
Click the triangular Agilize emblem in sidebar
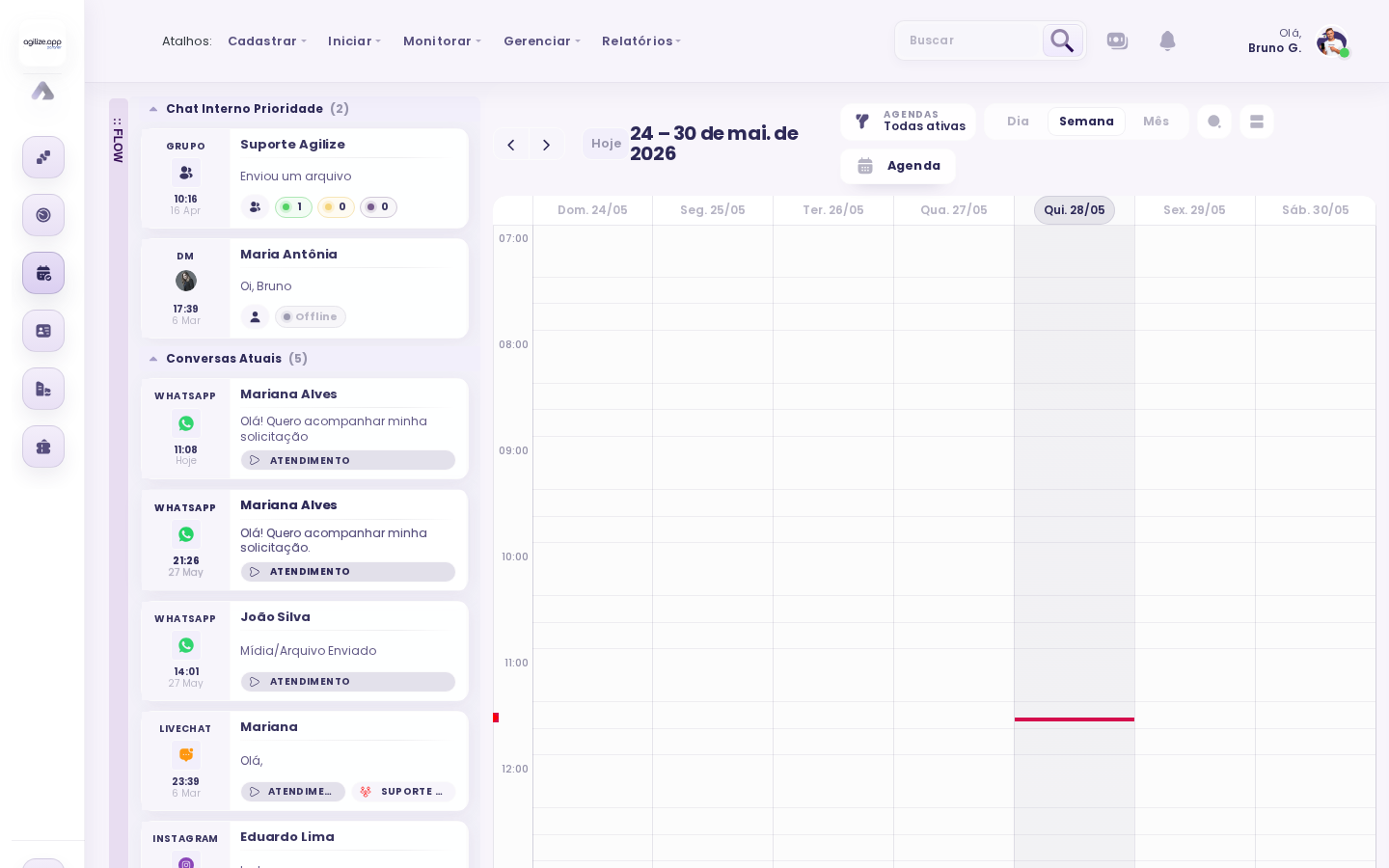(x=42, y=92)
